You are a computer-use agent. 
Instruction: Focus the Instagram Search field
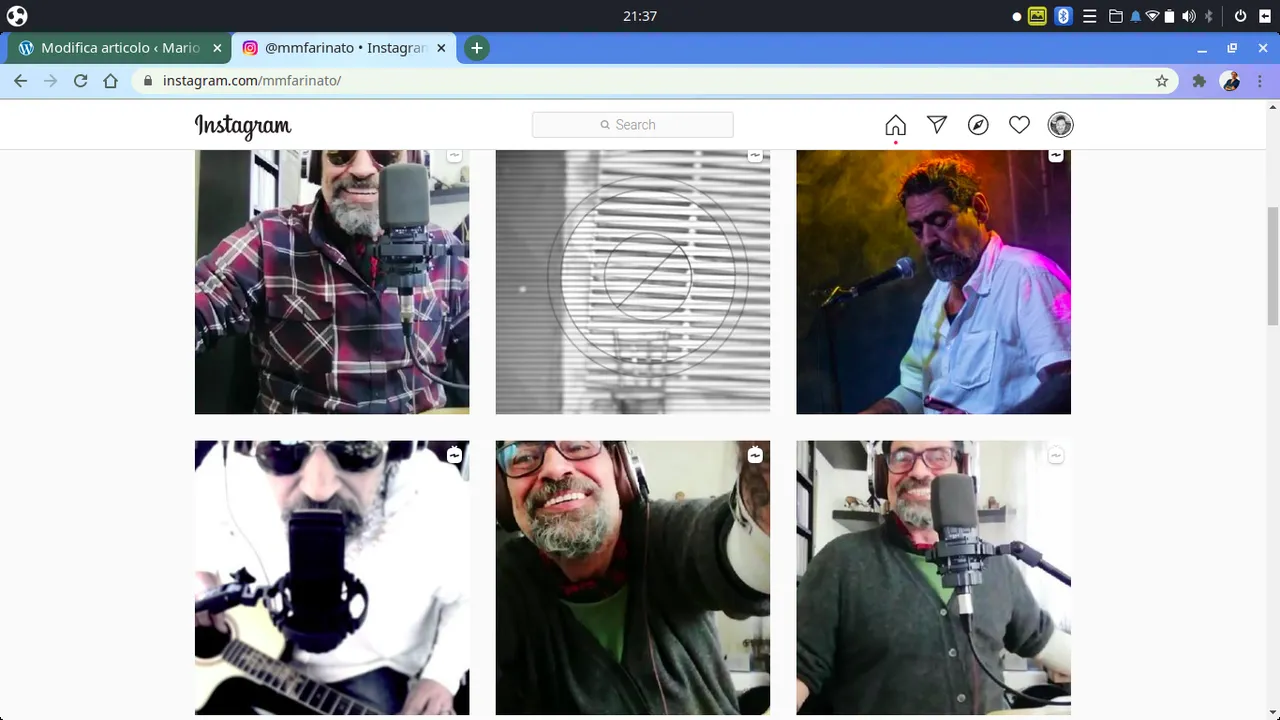click(x=633, y=125)
